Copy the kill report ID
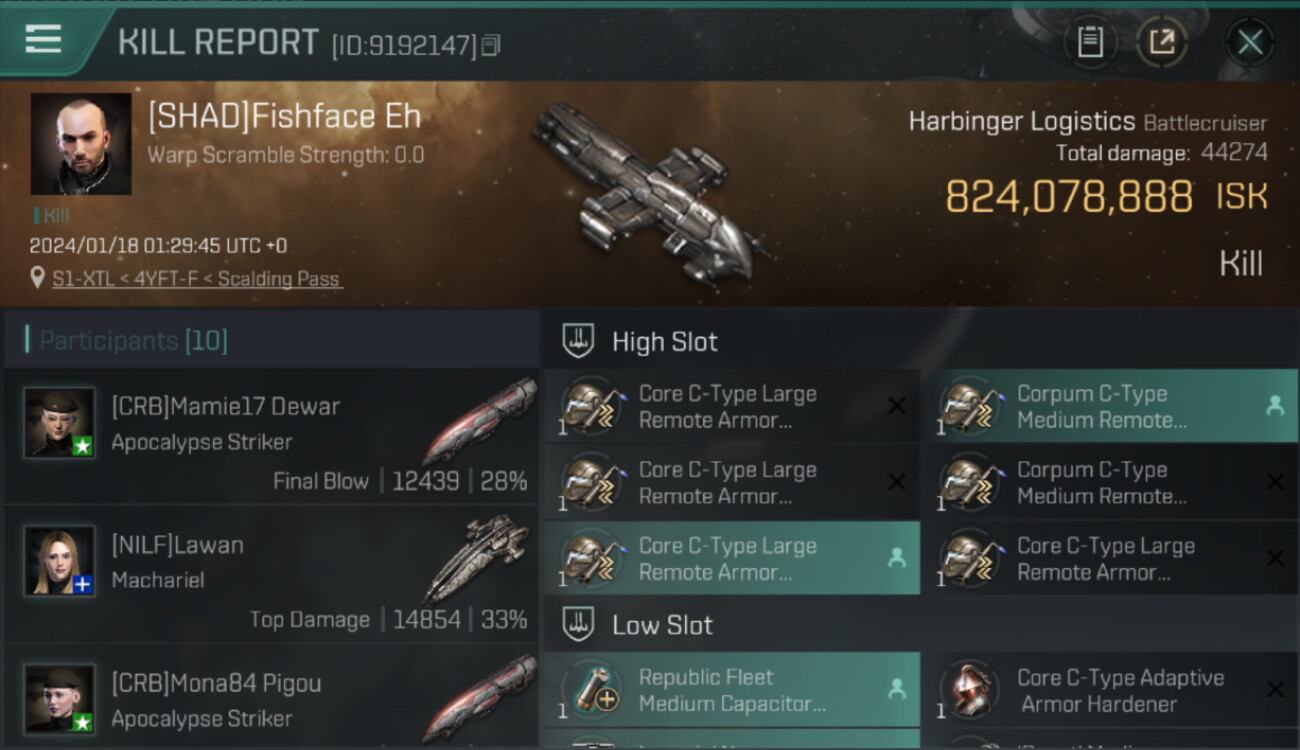The width and height of the screenshot is (1300, 750). pos(490,45)
